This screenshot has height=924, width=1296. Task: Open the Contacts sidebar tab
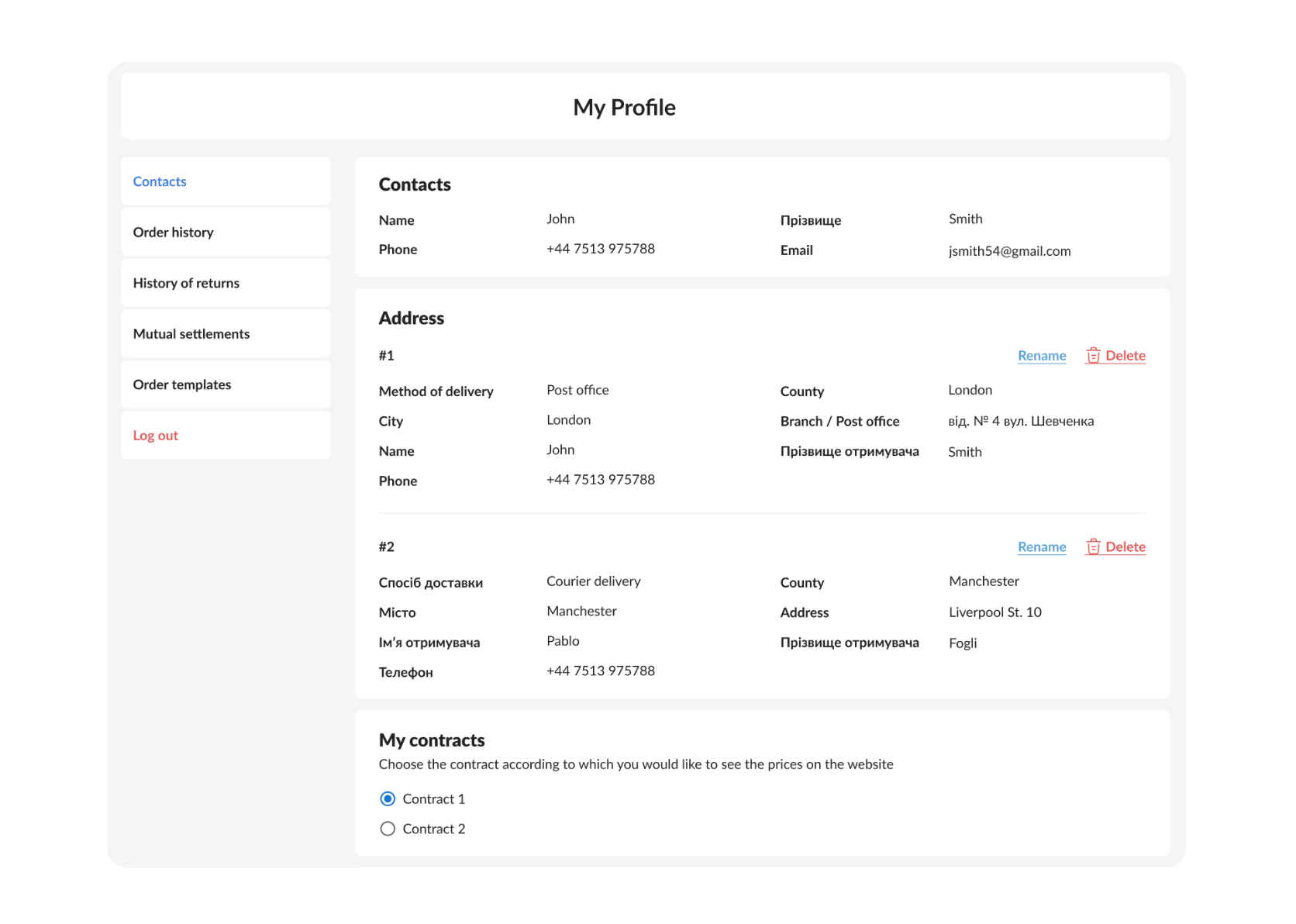[226, 181]
